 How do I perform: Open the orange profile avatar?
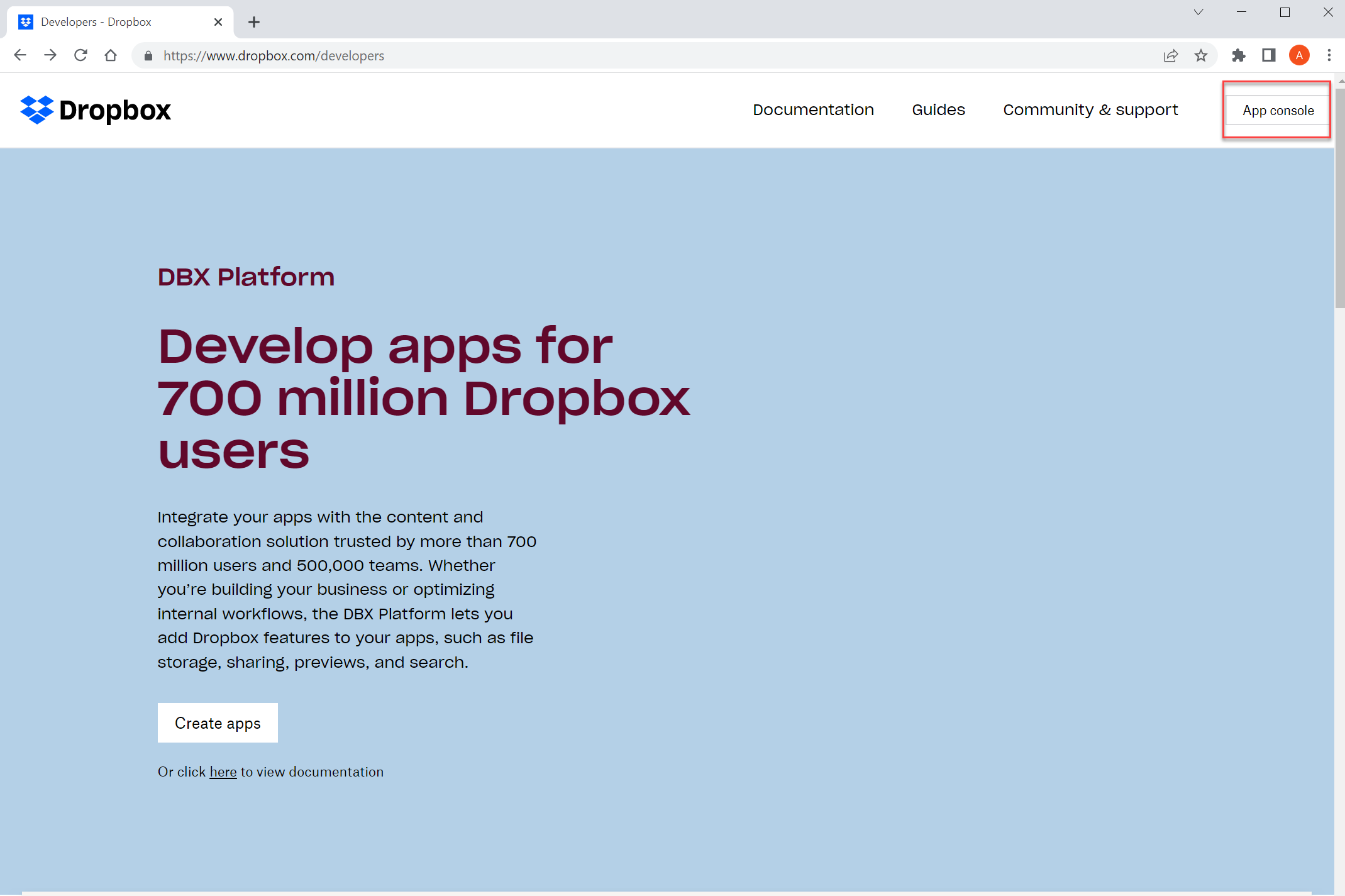click(1299, 55)
